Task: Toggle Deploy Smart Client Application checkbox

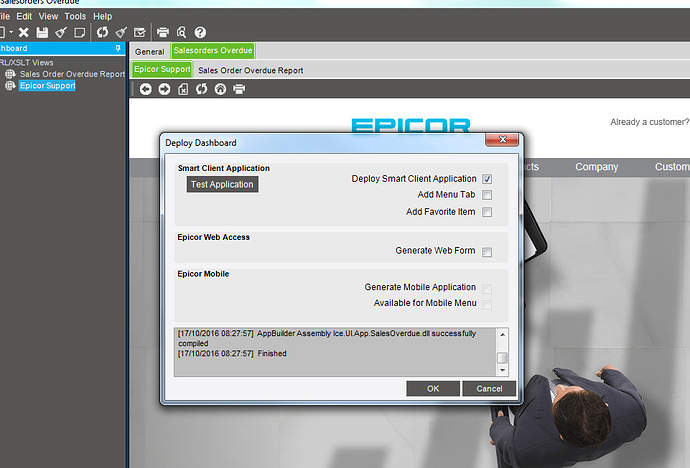Action: click(x=487, y=179)
